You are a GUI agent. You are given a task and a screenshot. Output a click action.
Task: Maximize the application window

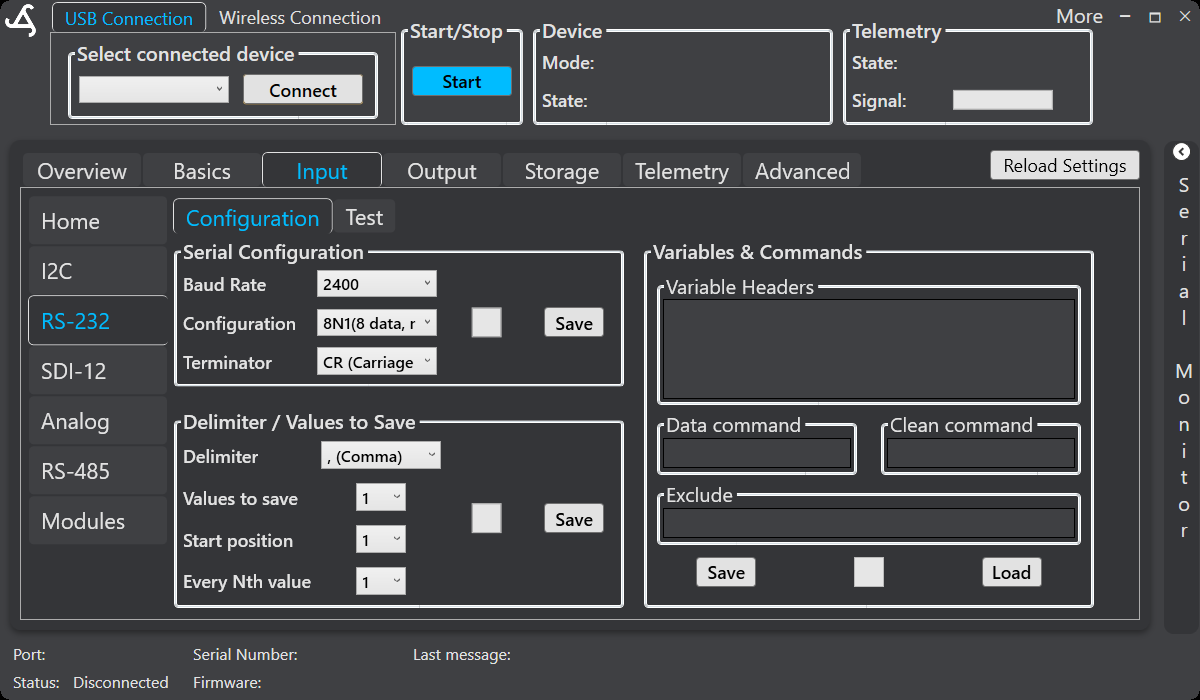[x=1155, y=18]
